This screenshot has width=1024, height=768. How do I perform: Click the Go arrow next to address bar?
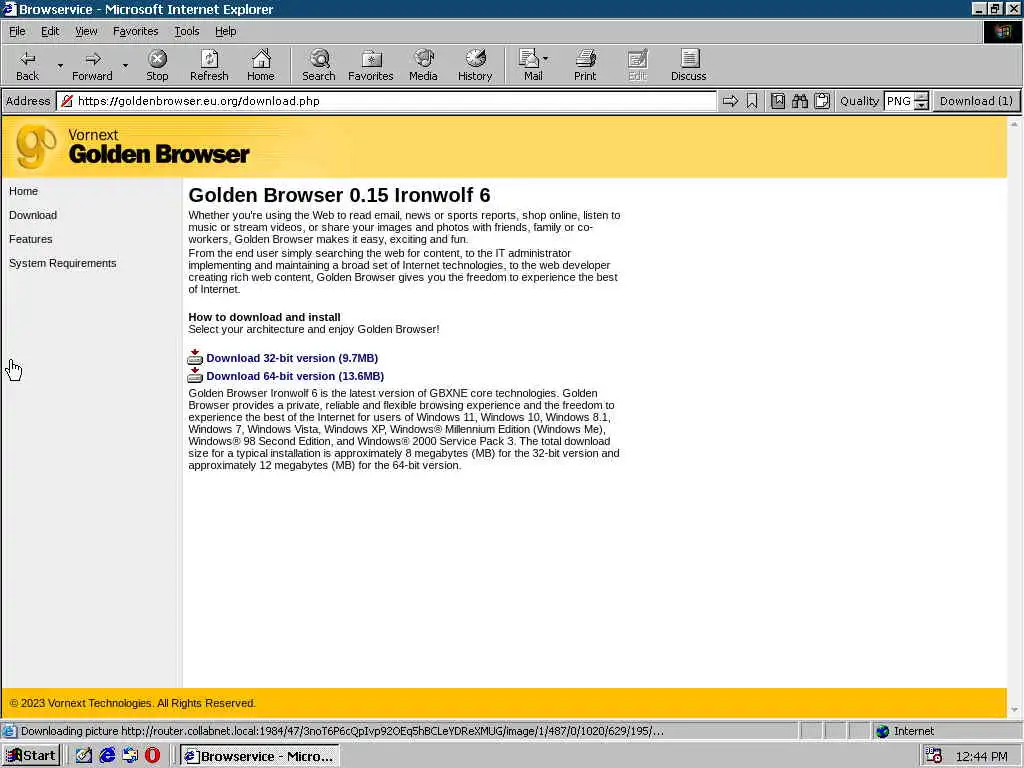pos(730,101)
